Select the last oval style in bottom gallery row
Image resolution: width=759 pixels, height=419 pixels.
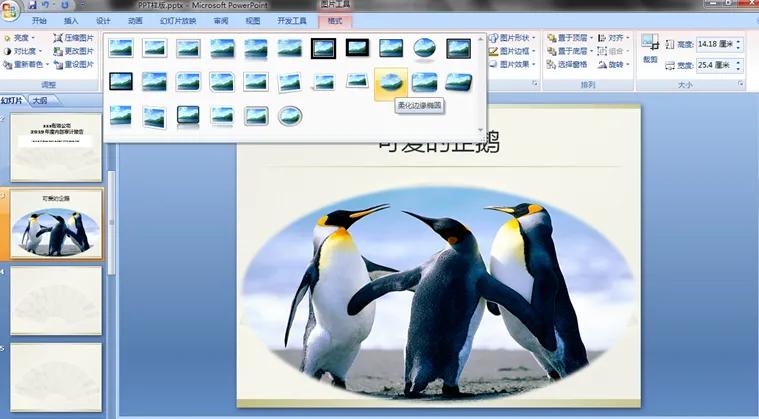point(290,116)
